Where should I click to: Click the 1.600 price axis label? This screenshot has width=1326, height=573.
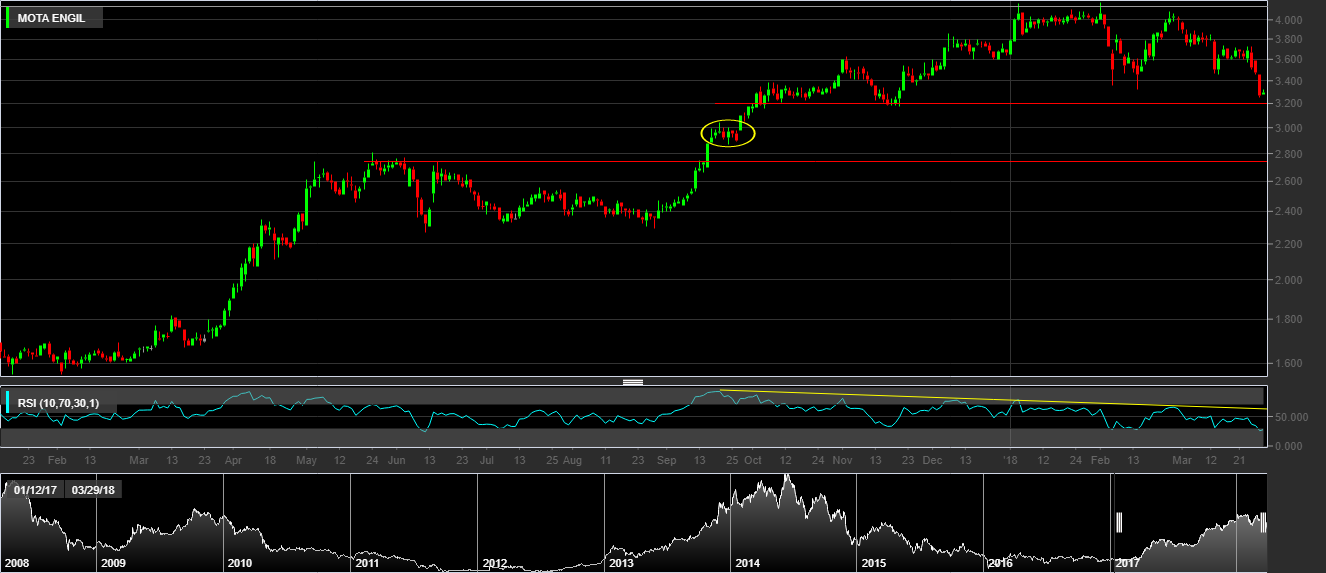1287,363
